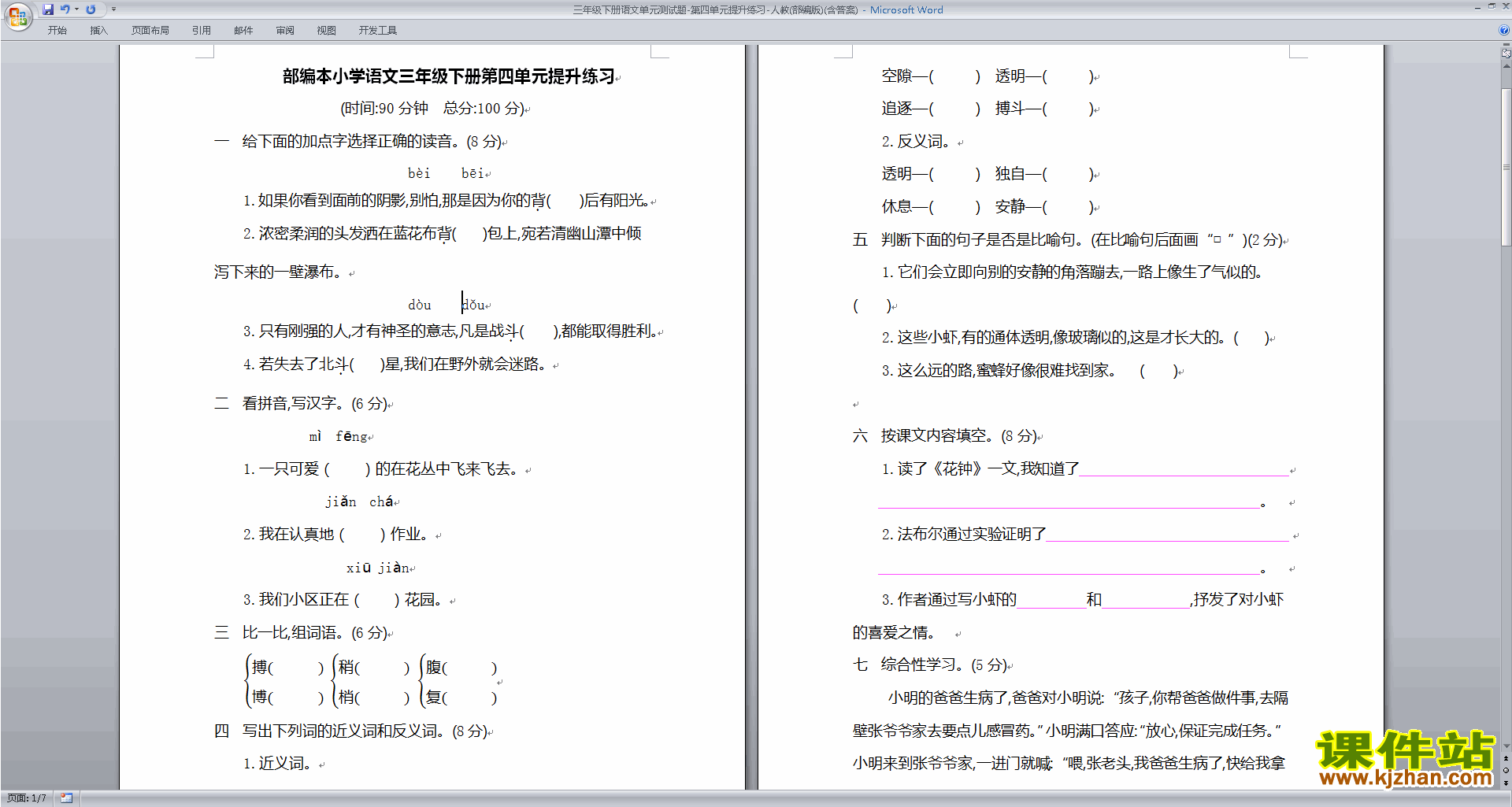
Task: Click the line (时间:90 分钟 总分:100 分)
Action: [x=432, y=109]
